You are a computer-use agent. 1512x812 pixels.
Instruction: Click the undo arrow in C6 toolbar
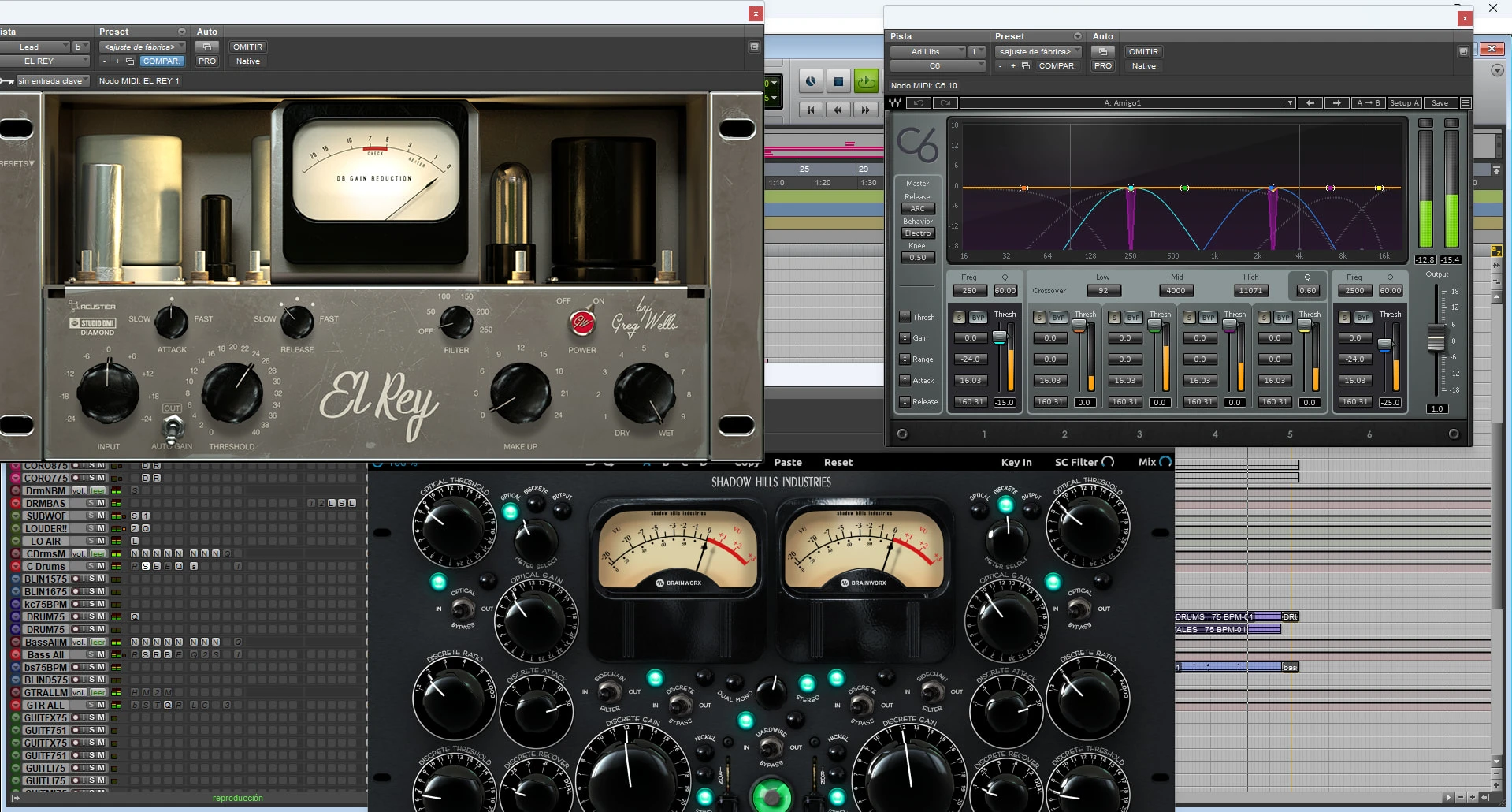click(x=918, y=102)
